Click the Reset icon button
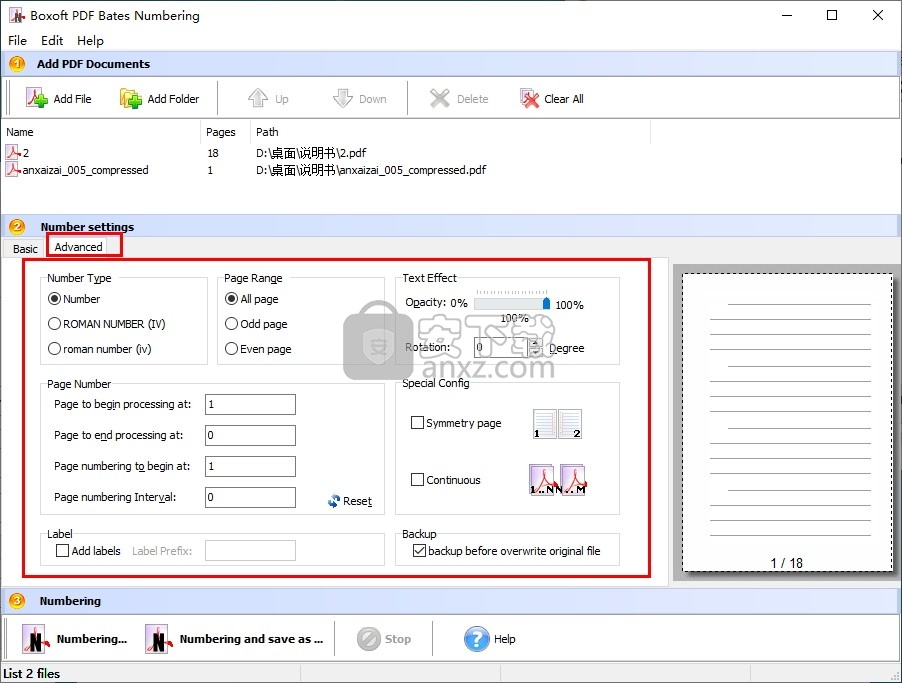This screenshot has width=902, height=683. (x=350, y=501)
